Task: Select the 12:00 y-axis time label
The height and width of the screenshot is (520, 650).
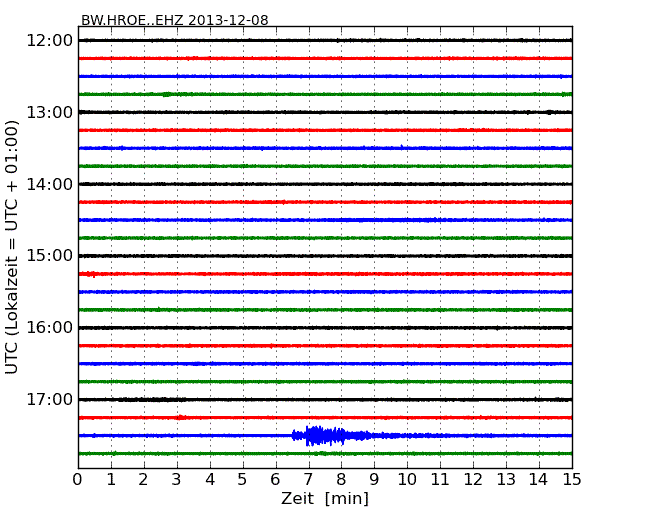Action: (x=50, y=41)
